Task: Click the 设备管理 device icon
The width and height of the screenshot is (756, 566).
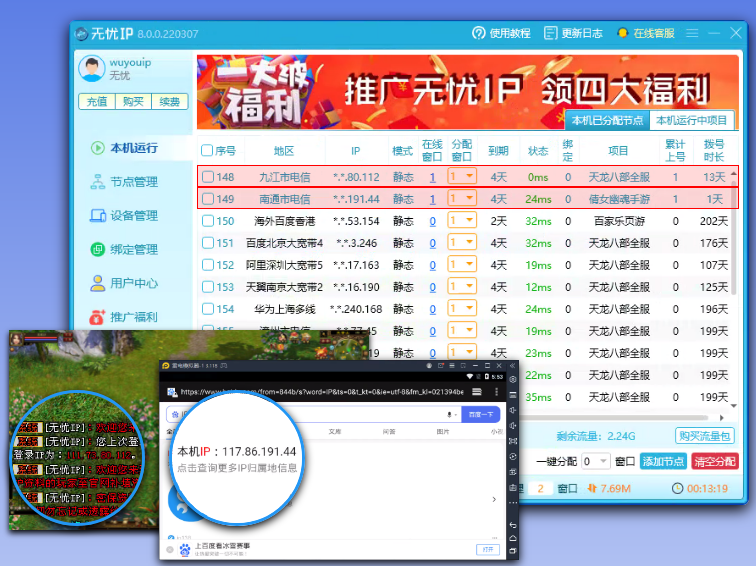Action: tap(97, 216)
